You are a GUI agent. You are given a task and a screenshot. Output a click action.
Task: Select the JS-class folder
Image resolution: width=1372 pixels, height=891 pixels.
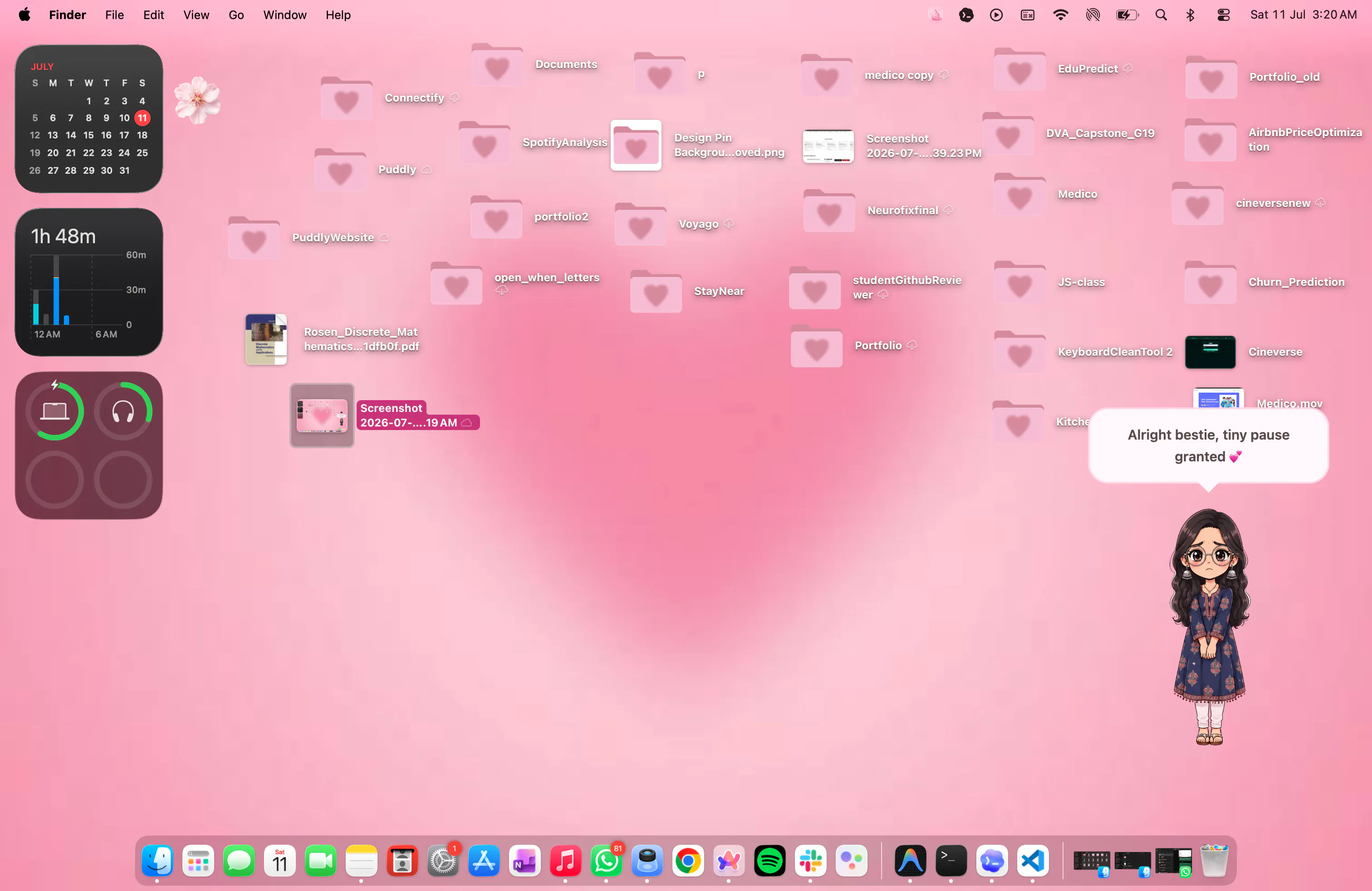click(1020, 282)
